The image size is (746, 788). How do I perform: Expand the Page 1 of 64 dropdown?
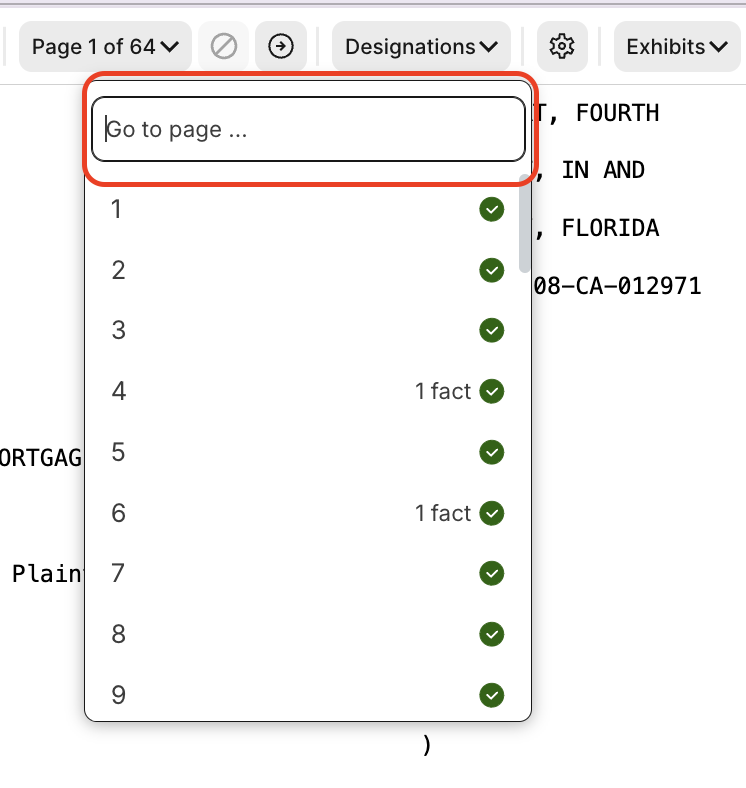click(x=105, y=46)
